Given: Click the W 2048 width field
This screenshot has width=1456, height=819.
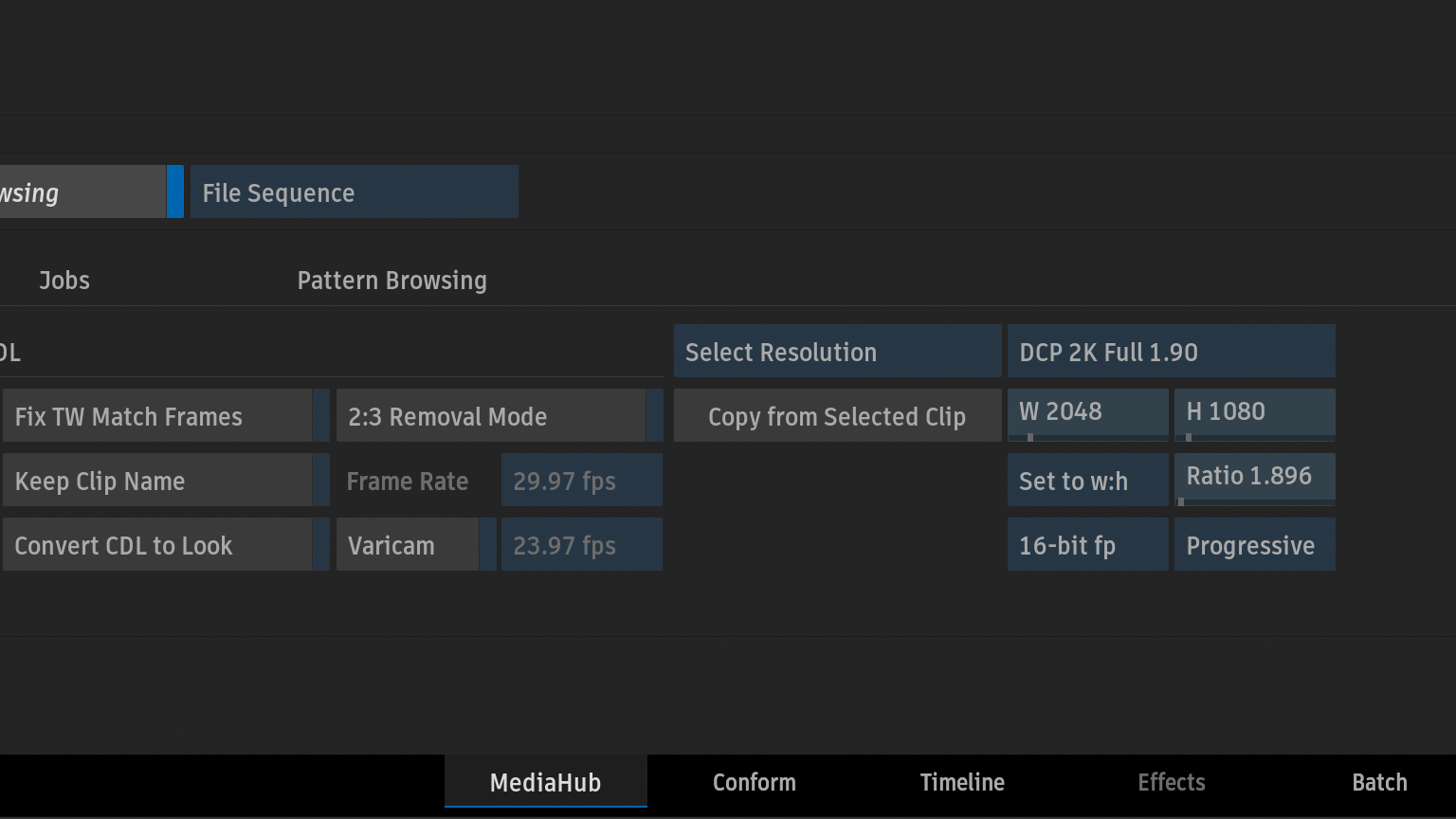Looking at the screenshot, I should click(x=1087, y=412).
